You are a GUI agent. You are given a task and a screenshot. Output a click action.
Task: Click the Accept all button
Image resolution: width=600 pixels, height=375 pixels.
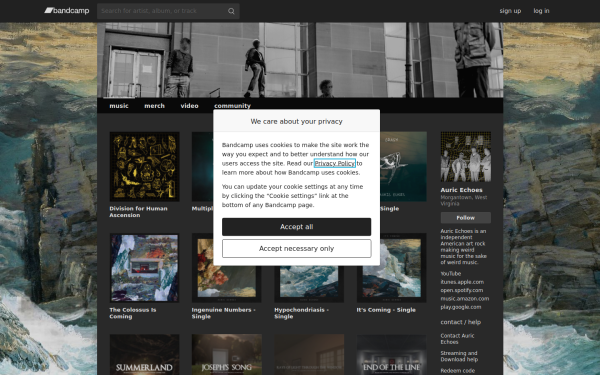[x=297, y=227]
